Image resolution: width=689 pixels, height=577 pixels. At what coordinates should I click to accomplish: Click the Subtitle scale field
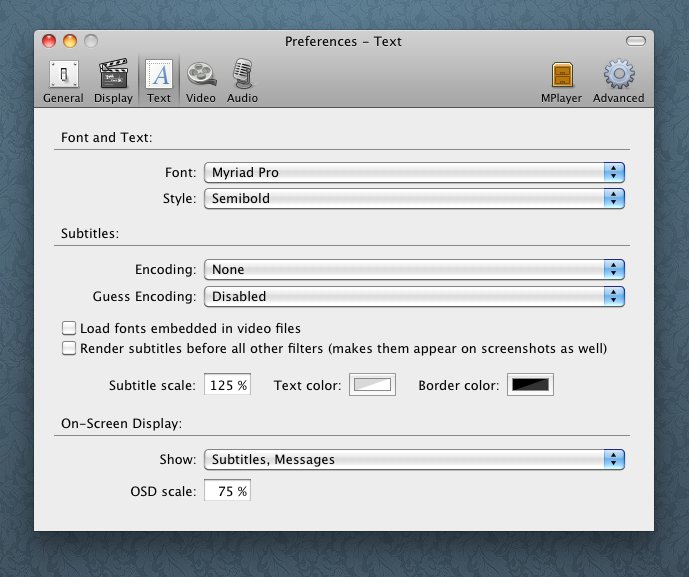228,385
